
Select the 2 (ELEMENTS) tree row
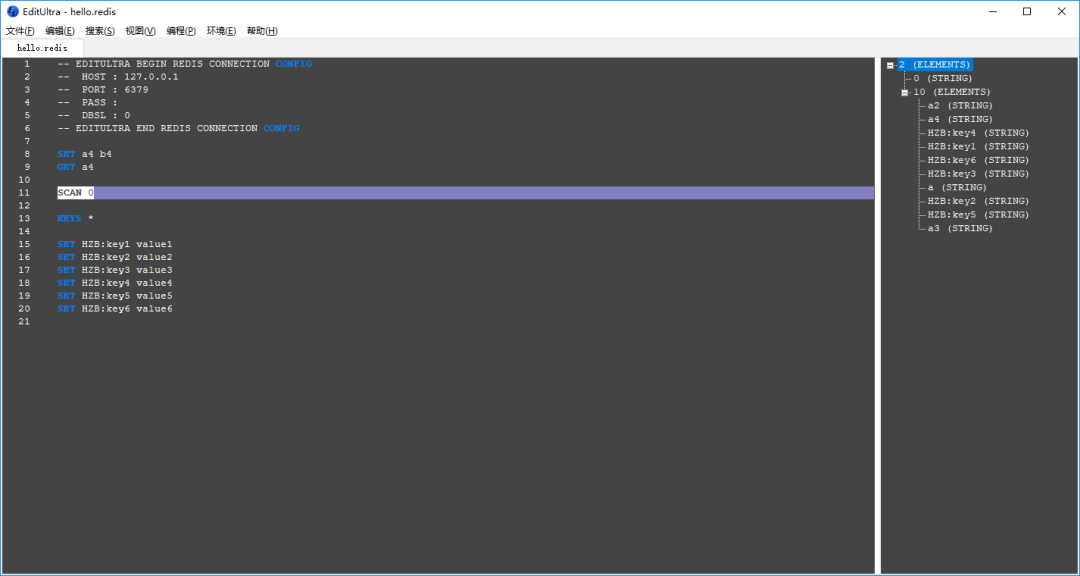tap(935, 65)
